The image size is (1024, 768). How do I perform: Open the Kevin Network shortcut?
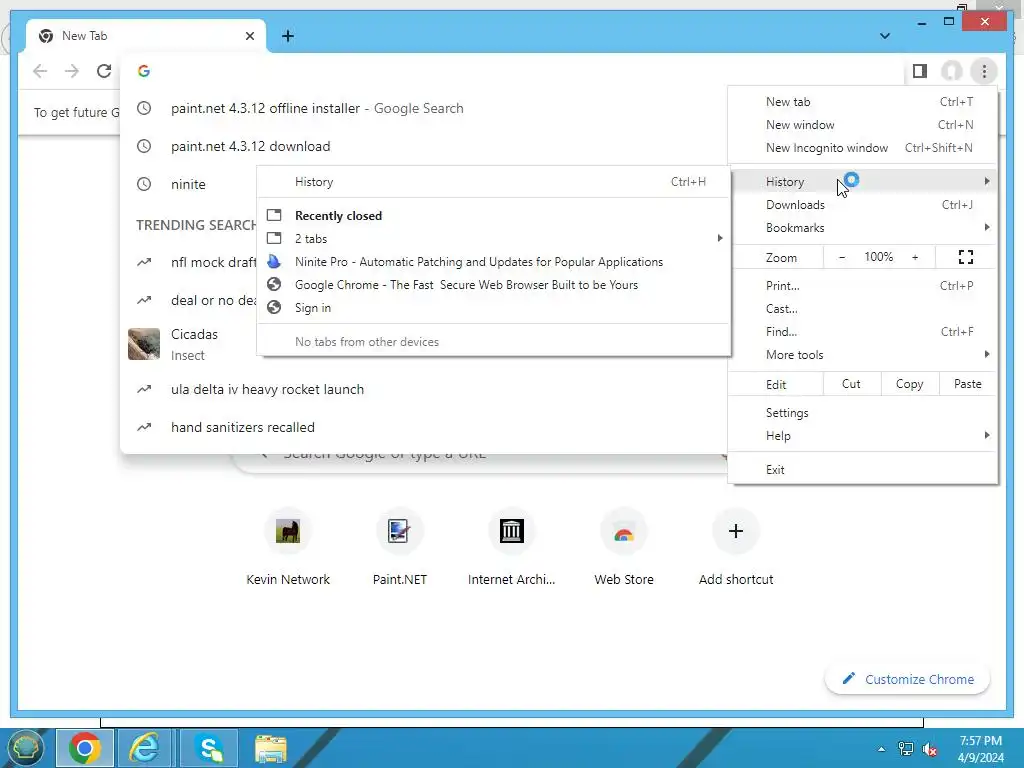pos(288,547)
